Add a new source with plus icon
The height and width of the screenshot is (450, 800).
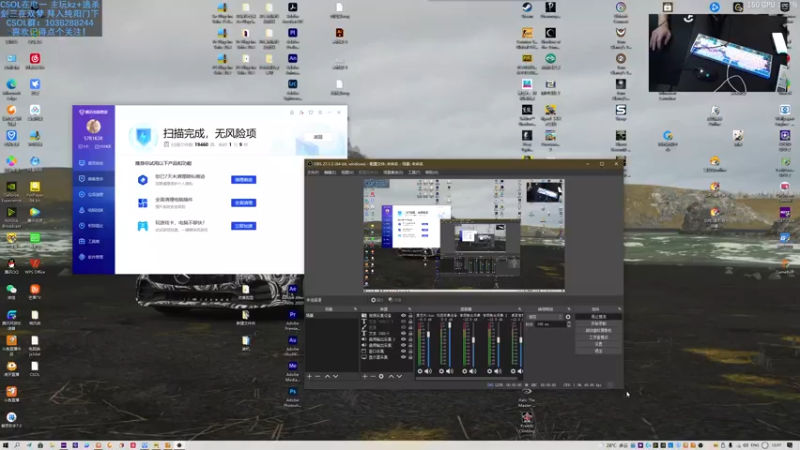(365, 376)
